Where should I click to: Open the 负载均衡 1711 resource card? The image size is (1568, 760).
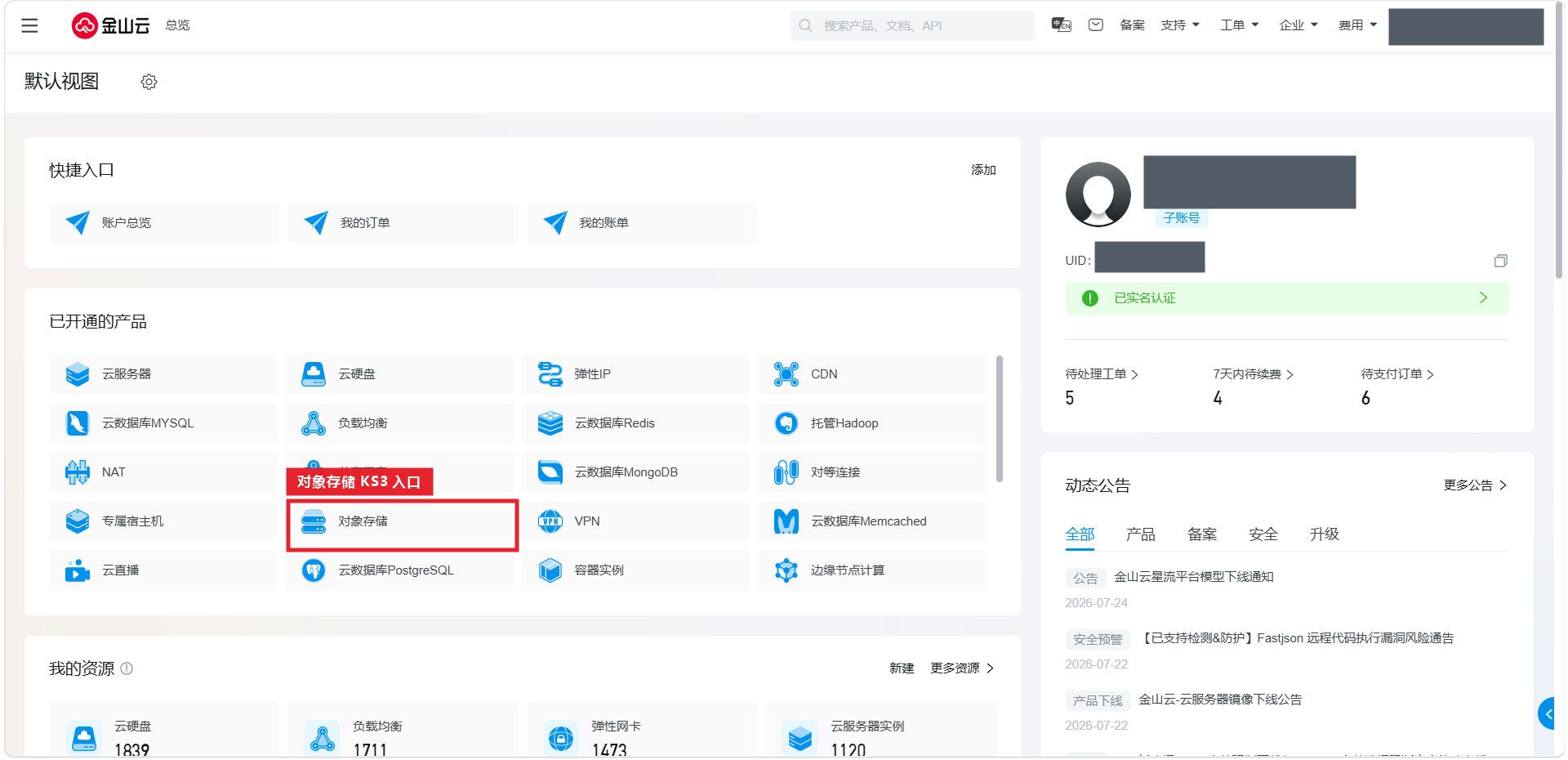point(403,729)
